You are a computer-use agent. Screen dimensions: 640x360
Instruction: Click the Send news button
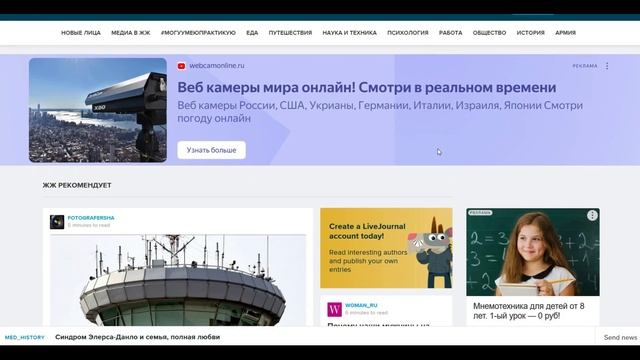point(620,338)
